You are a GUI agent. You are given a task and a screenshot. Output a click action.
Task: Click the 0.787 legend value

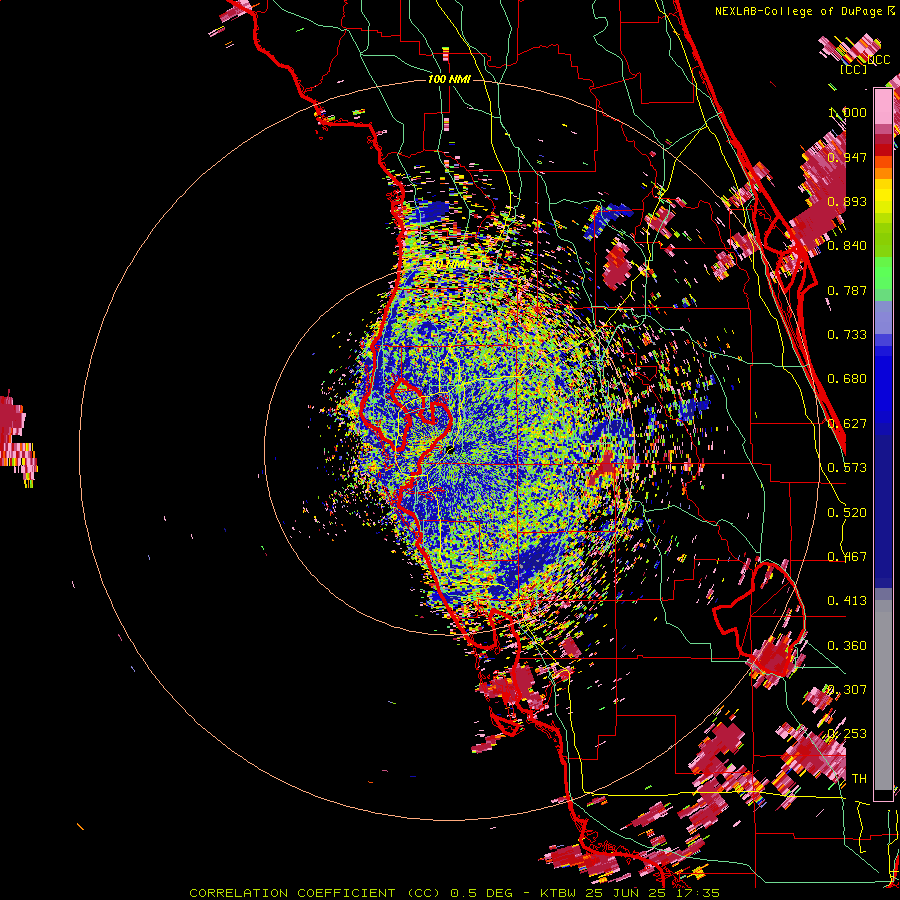point(848,290)
